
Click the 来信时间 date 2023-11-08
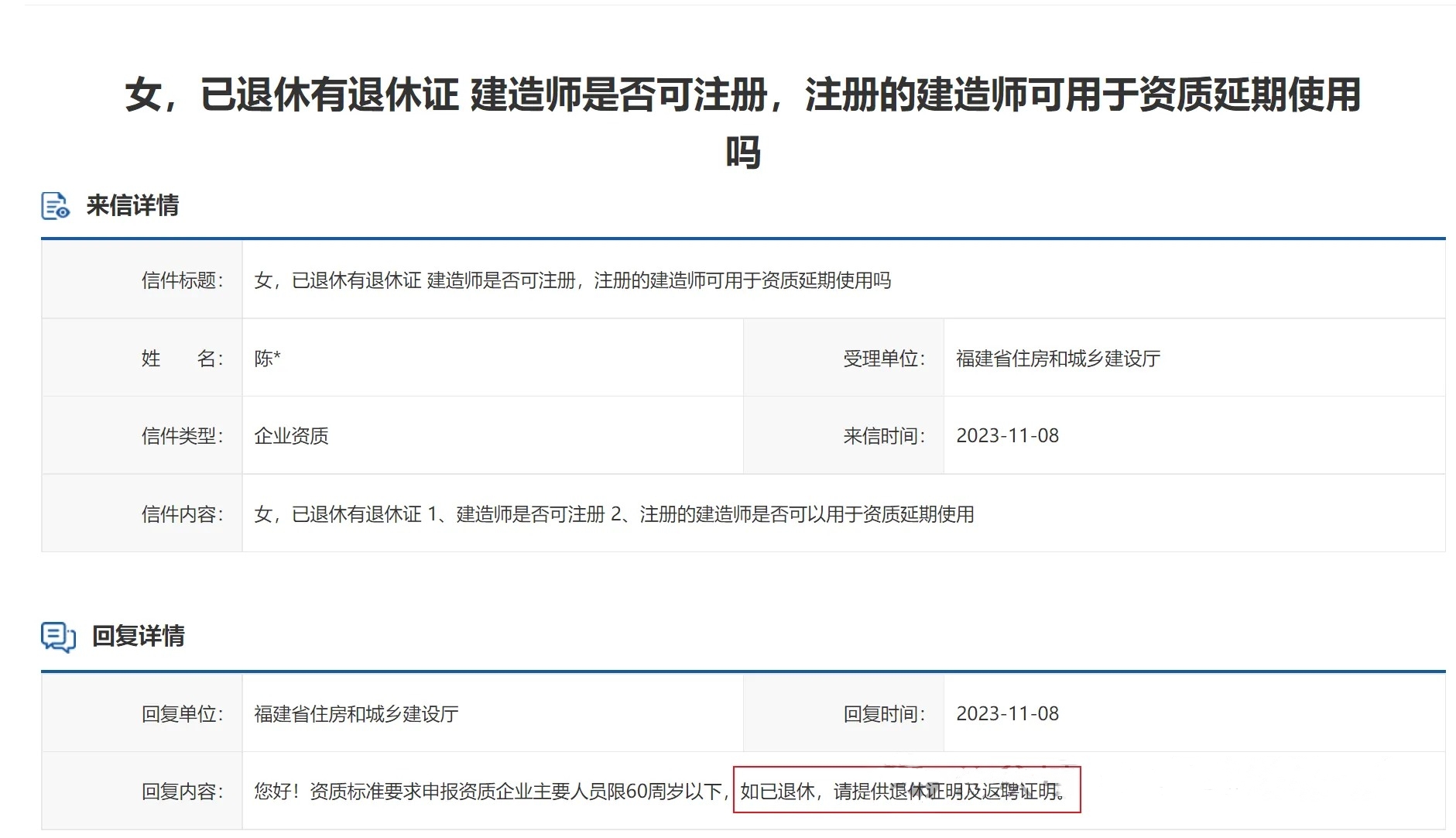pyautogui.click(x=1007, y=436)
